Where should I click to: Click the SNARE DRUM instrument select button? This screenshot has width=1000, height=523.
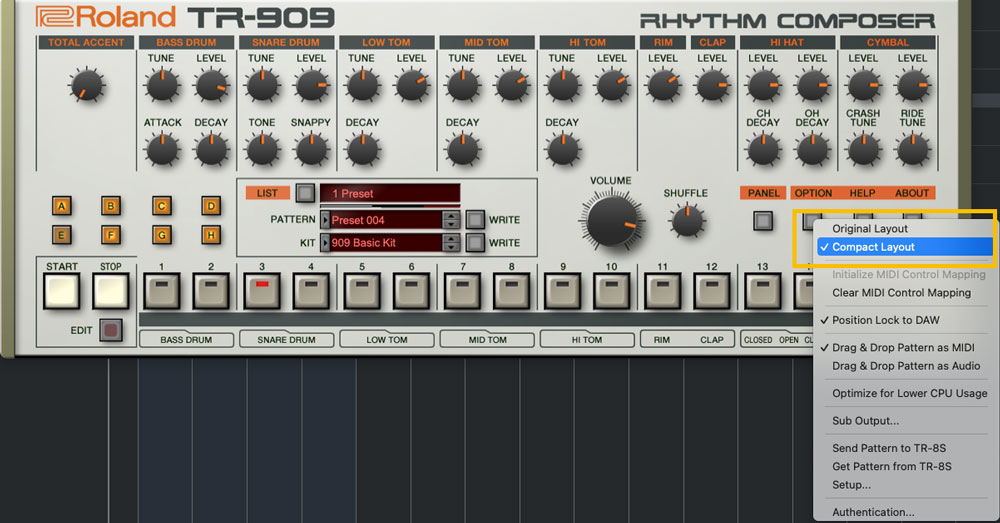(286, 339)
